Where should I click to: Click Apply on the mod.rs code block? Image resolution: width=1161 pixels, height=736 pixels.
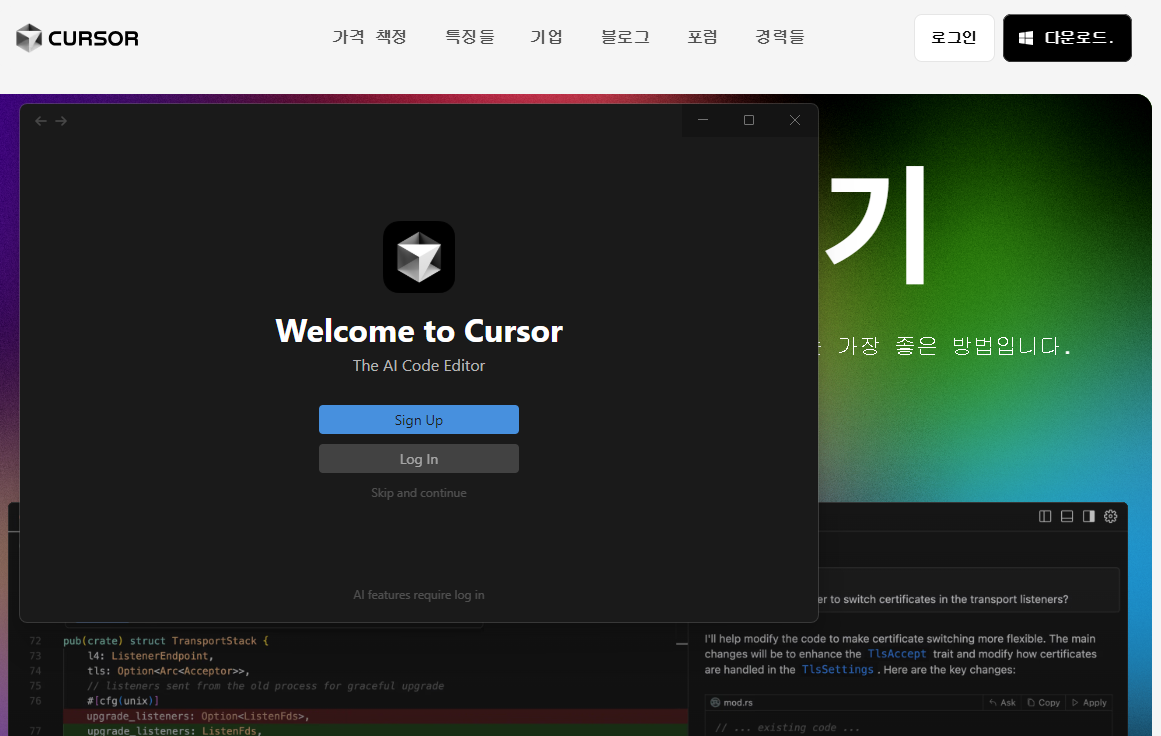(1089, 703)
